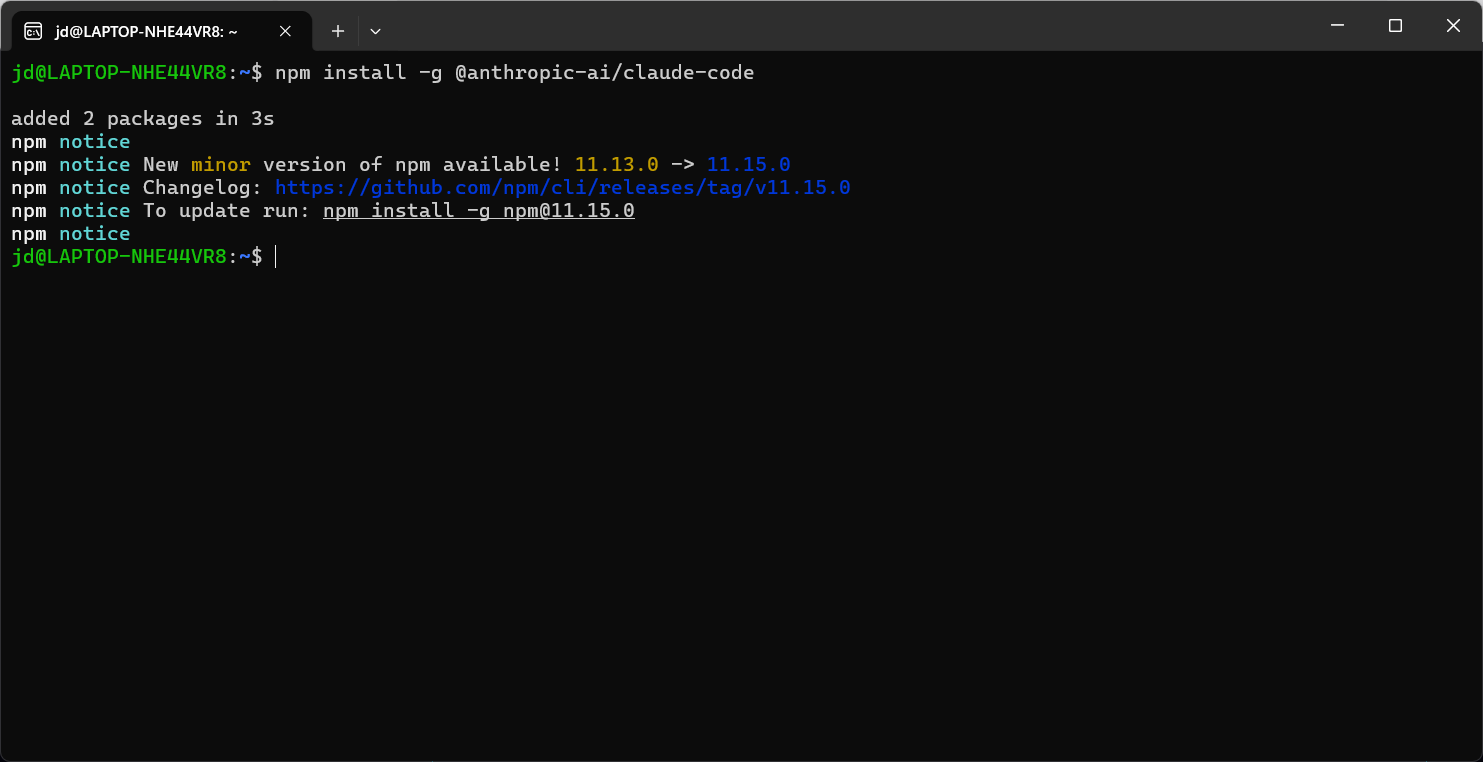The width and height of the screenshot is (1483, 762).
Task: Close the terminal window
Action: point(1453,26)
